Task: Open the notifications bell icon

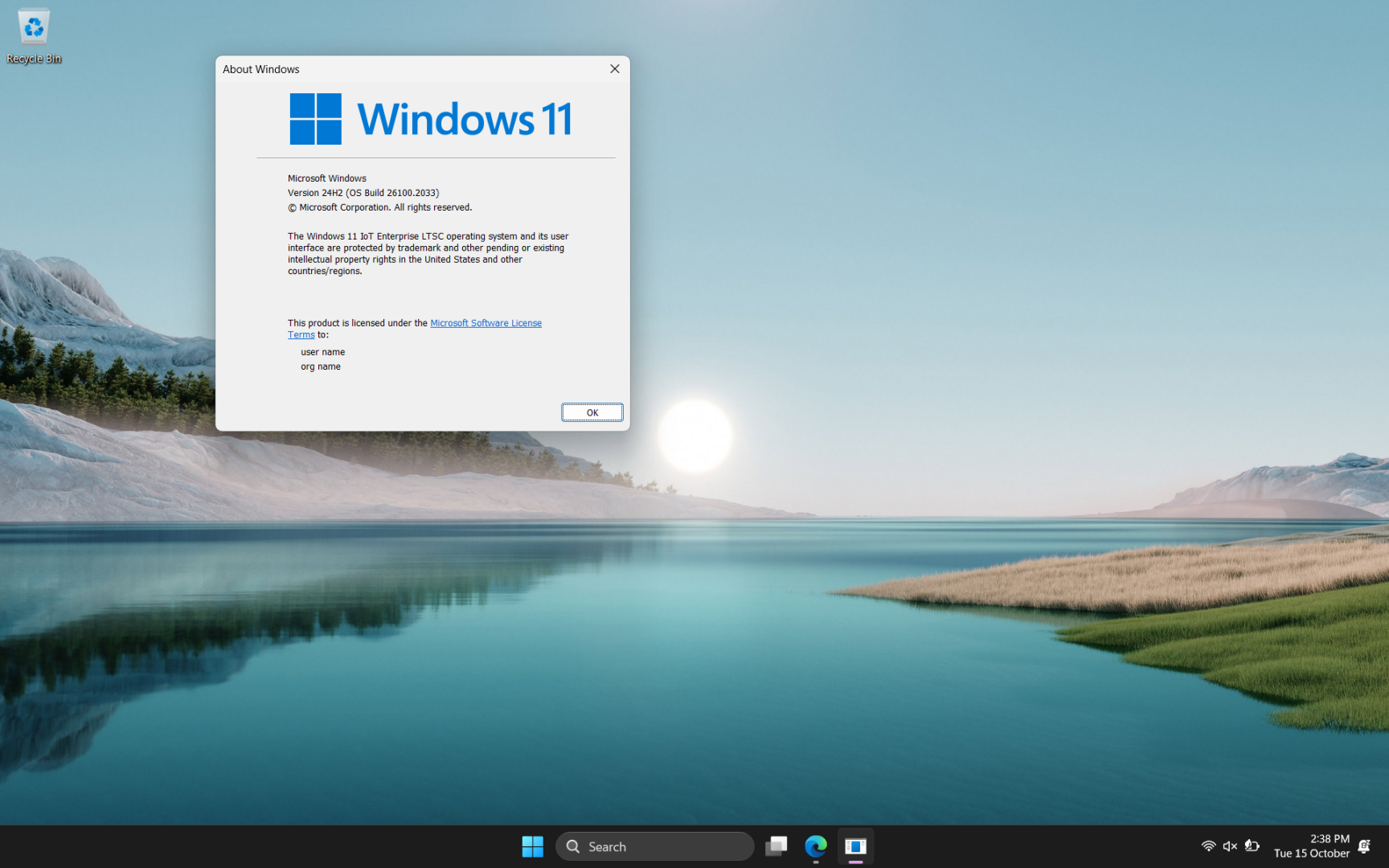Action: pyautogui.click(x=1365, y=846)
